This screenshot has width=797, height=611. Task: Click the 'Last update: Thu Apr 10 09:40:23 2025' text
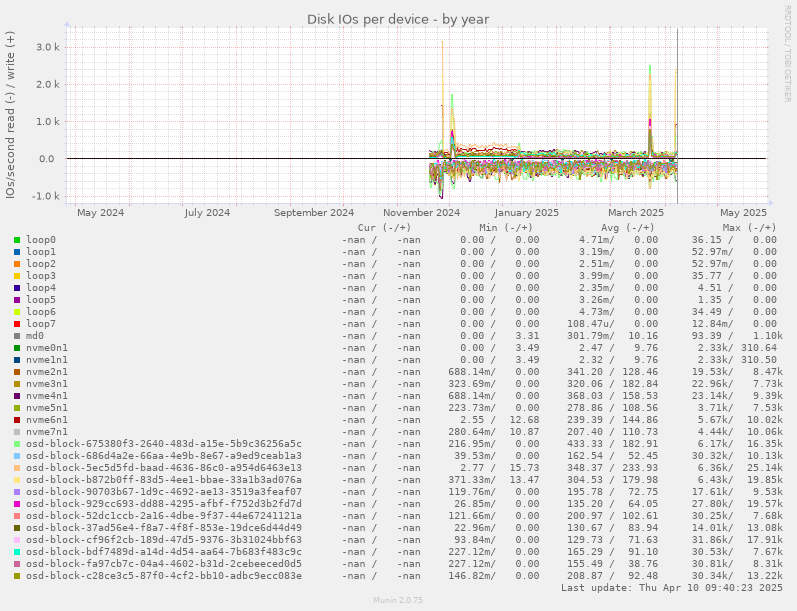pos(672,588)
